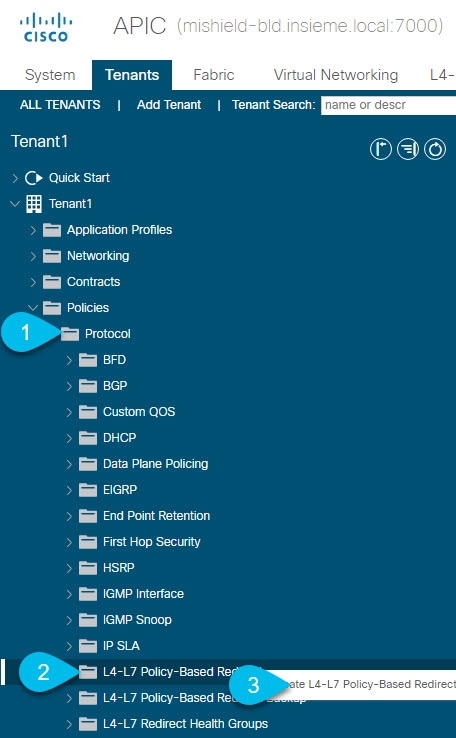This screenshot has height=738, width=456.
Task: Click the Tenant1 building icon
Action: point(34,204)
